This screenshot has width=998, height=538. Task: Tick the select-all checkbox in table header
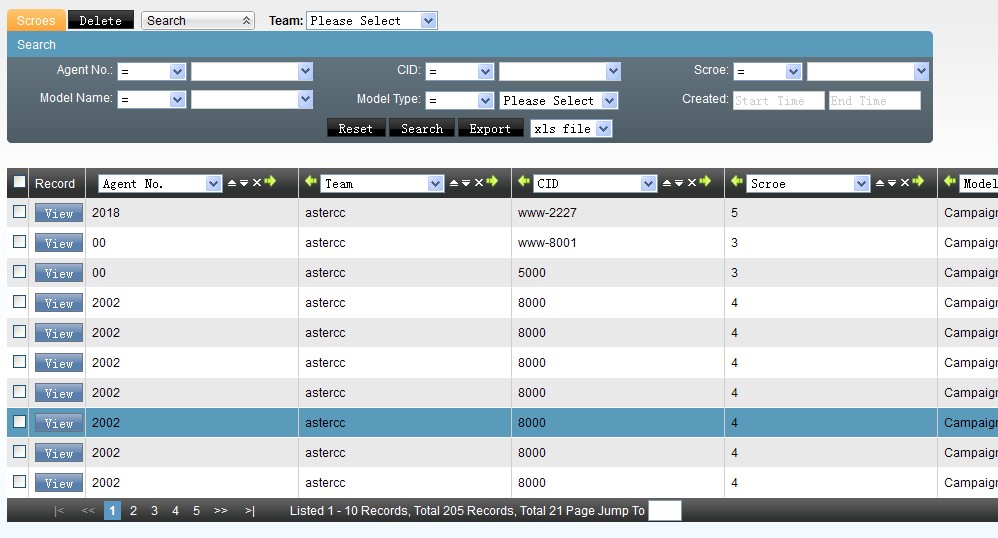click(x=19, y=182)
